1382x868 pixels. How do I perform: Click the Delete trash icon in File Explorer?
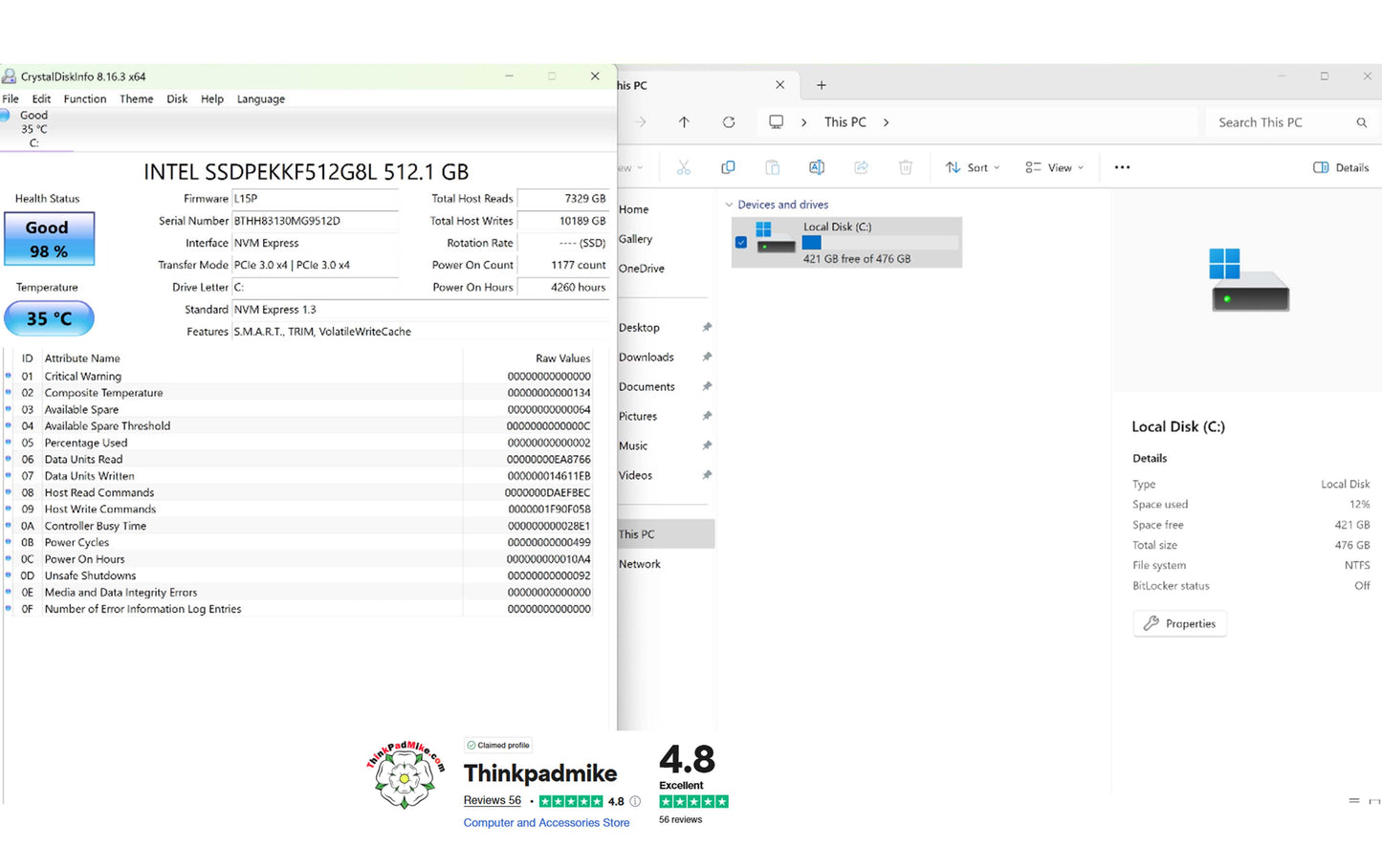point(906,167)
